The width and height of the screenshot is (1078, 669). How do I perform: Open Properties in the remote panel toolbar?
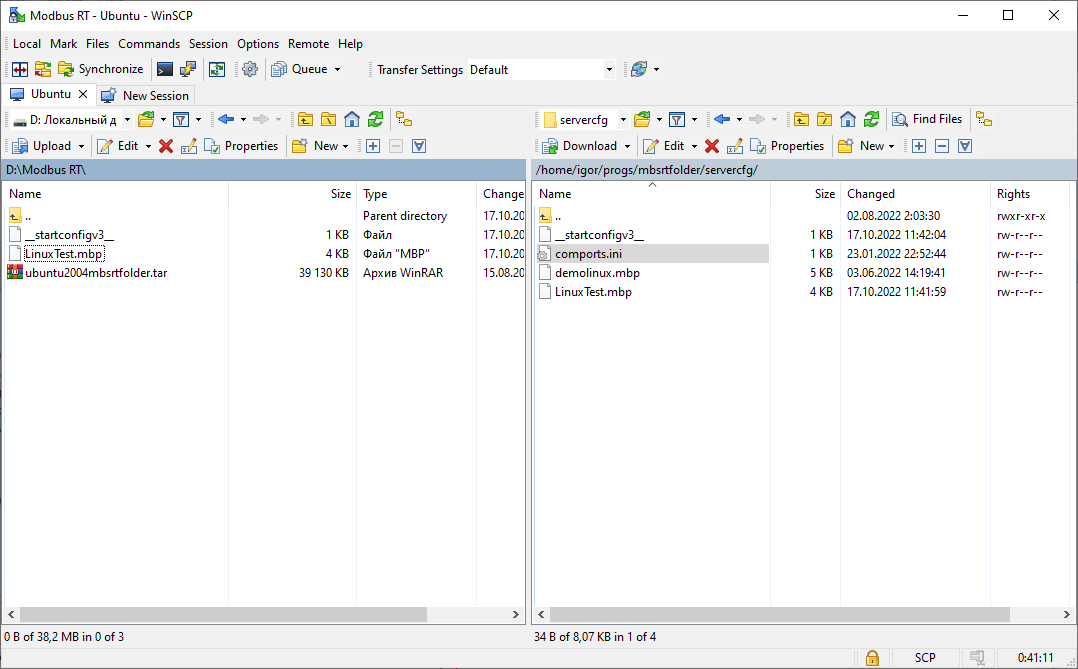point(787,146)
